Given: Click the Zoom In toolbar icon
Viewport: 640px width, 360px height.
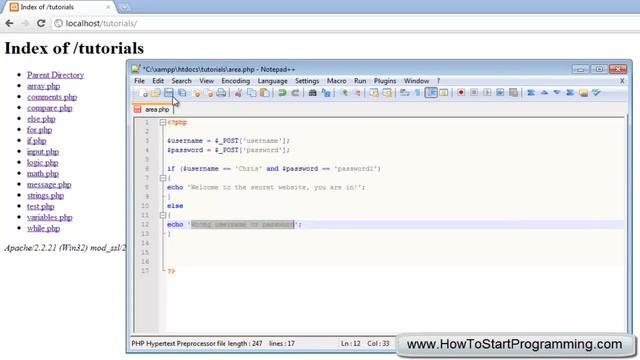Looking at the screenshot, I should pyautogui.click(x=344, y=93).
